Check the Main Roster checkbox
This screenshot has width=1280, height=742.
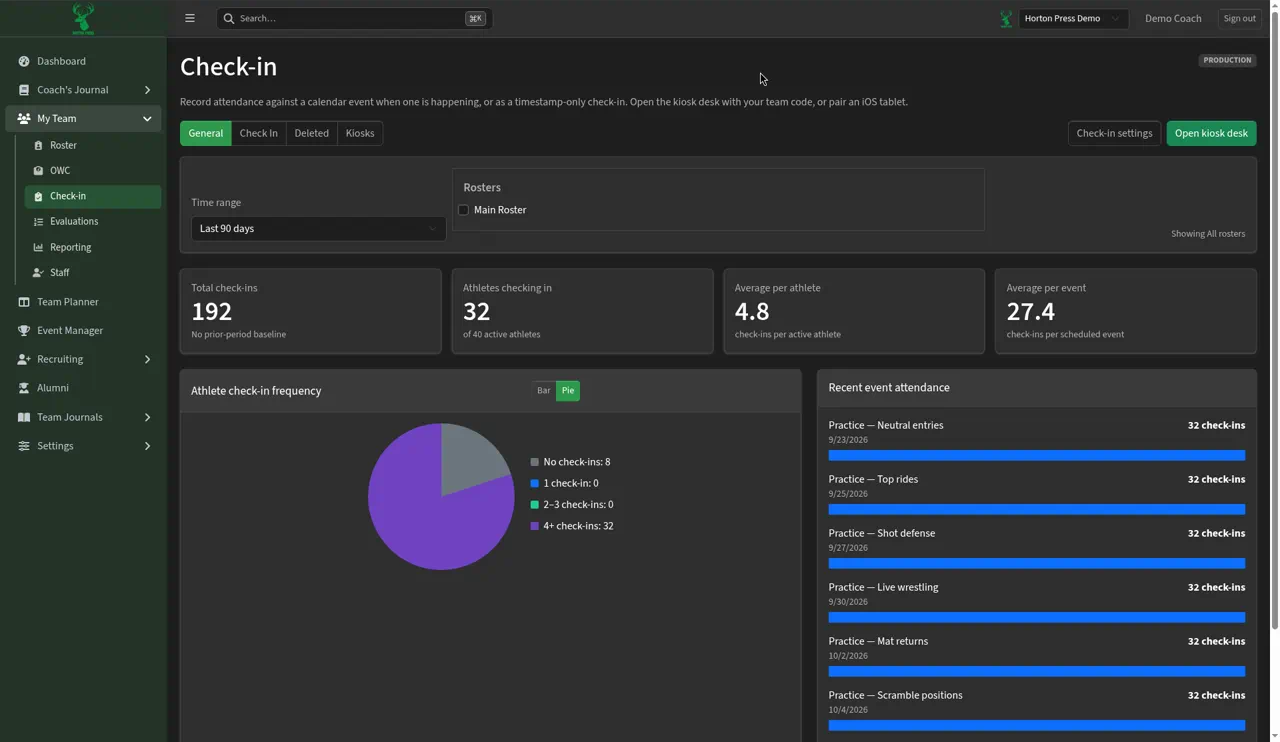click(x=463, y=210)
